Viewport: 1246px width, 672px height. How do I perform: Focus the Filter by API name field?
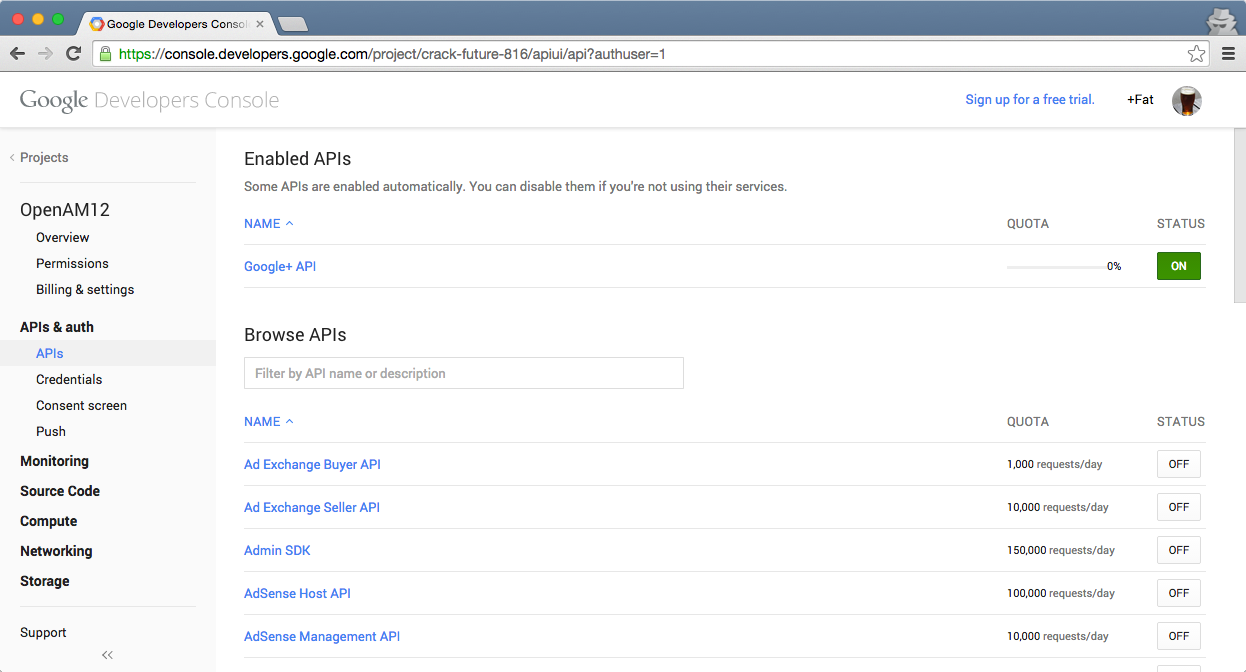point(464,373)
